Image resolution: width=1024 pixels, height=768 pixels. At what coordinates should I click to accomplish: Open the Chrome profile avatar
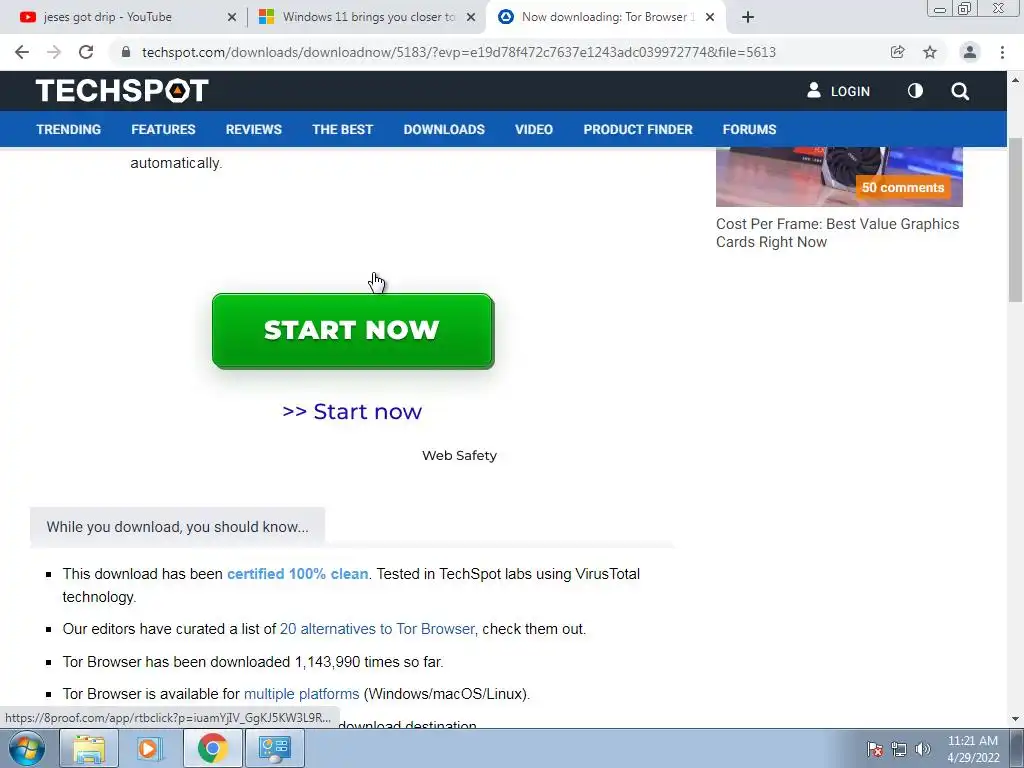970,52
